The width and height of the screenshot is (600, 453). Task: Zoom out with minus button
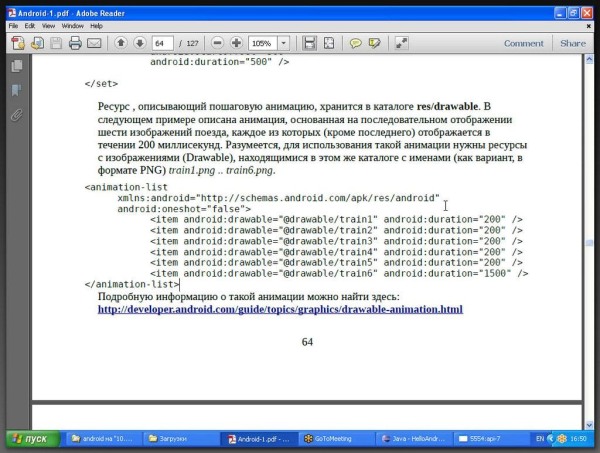point(218,44)
